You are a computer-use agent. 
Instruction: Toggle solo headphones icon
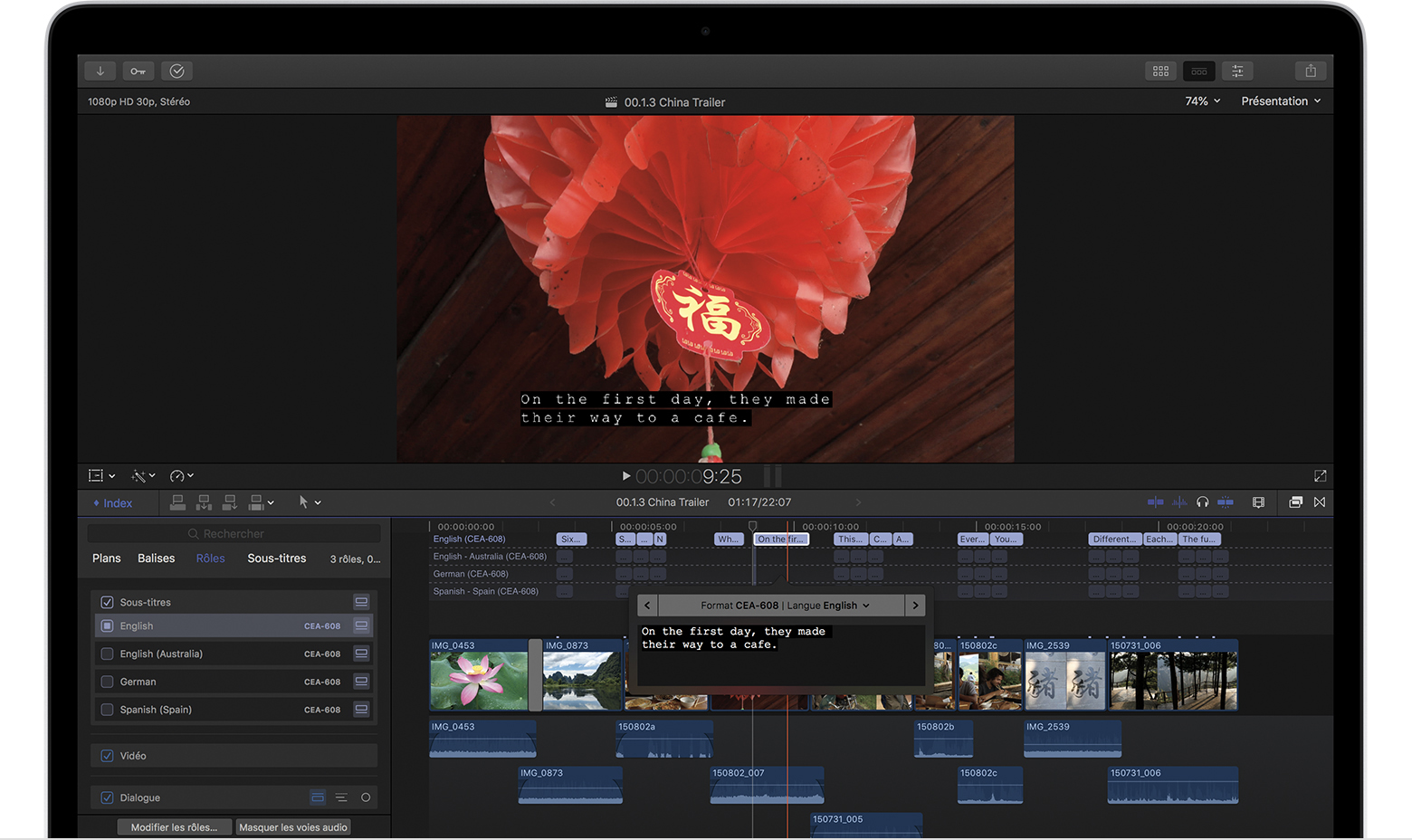(1202, 501)
